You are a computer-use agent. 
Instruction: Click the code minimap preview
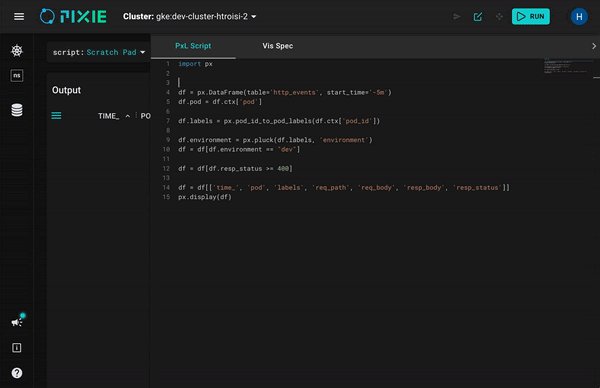pos(566,67)
